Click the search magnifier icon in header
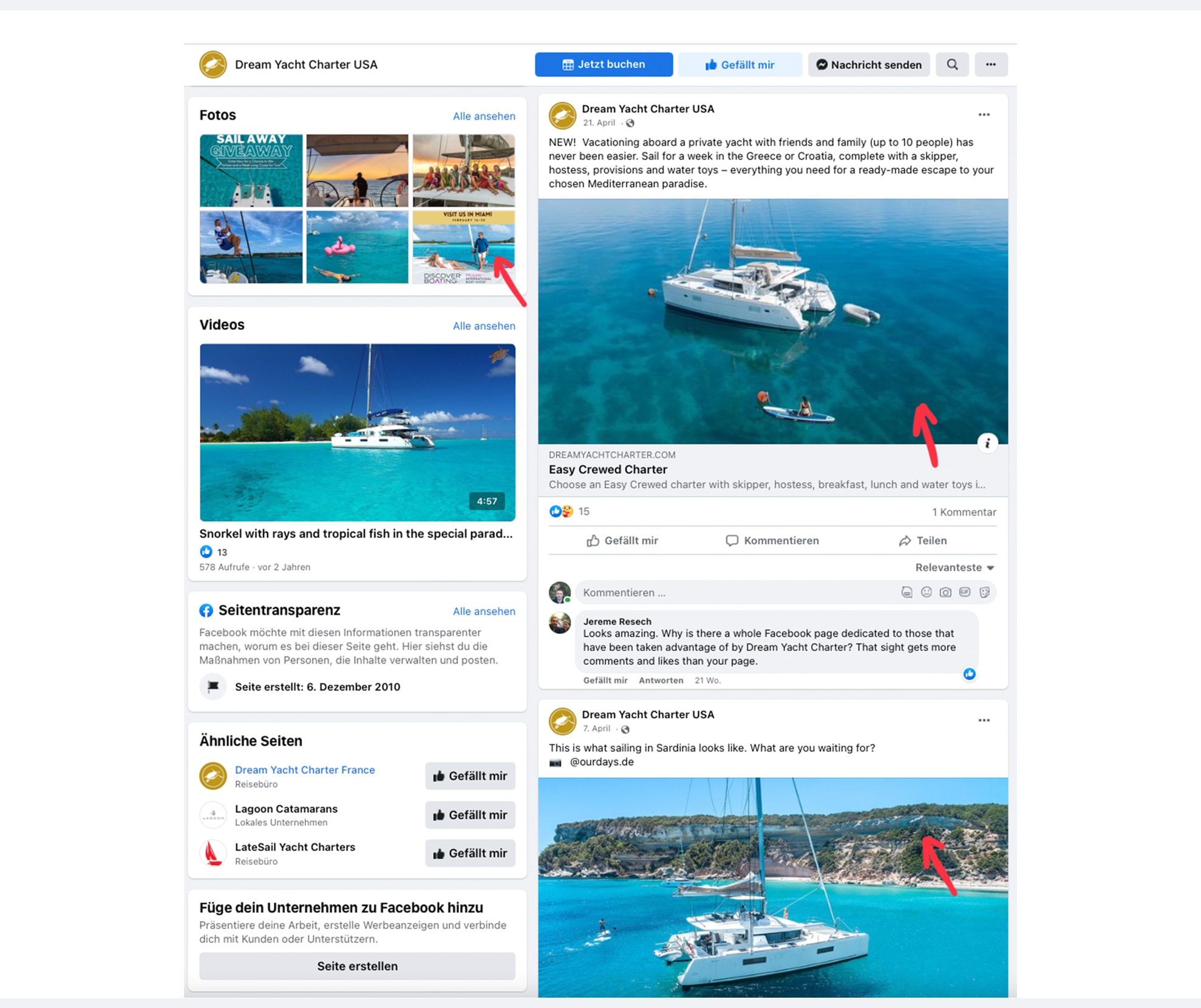 [952, 64]
